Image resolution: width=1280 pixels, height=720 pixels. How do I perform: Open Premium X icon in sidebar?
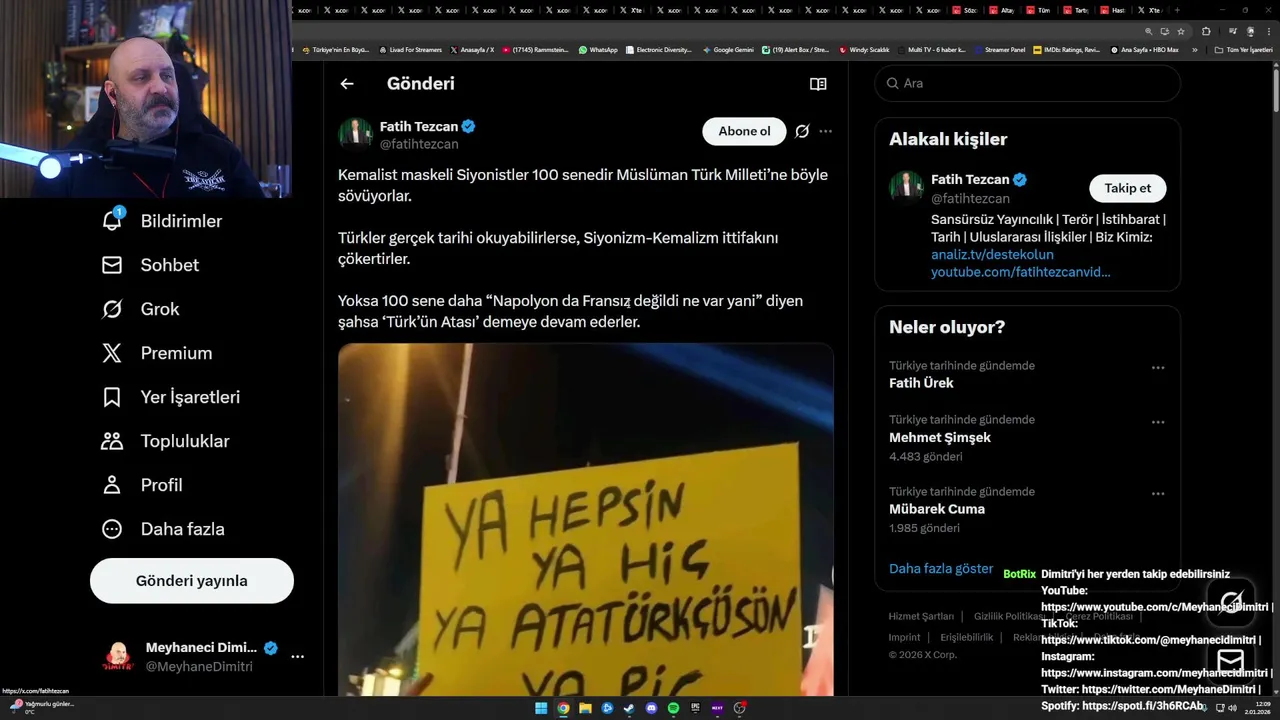click(x=112, y=353)
